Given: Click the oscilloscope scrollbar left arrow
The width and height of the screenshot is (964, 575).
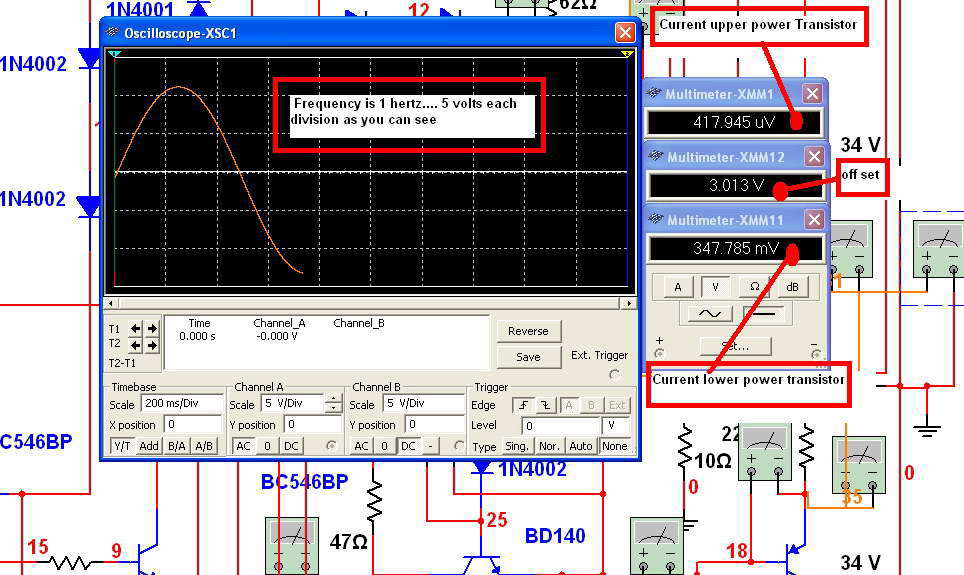Looking at the screenshot, I should pos(111,303).
